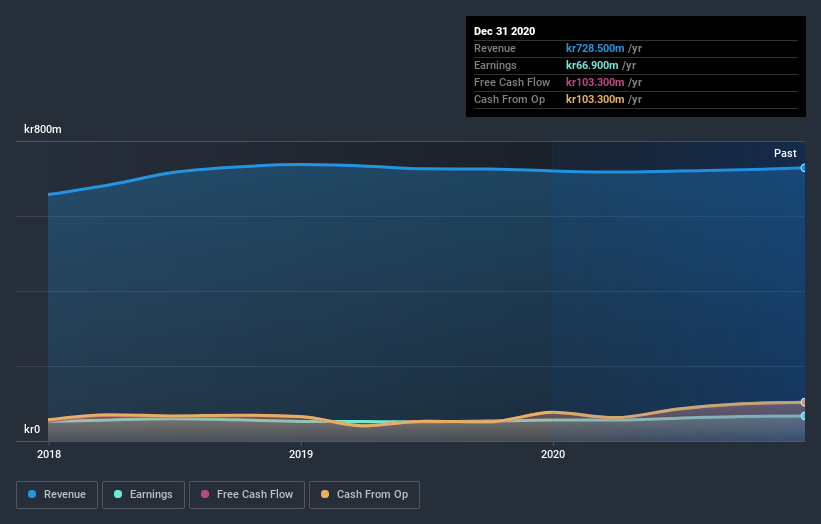
Task: Click the Cash From Op kr103.300m value
Action: pos(595,99)
